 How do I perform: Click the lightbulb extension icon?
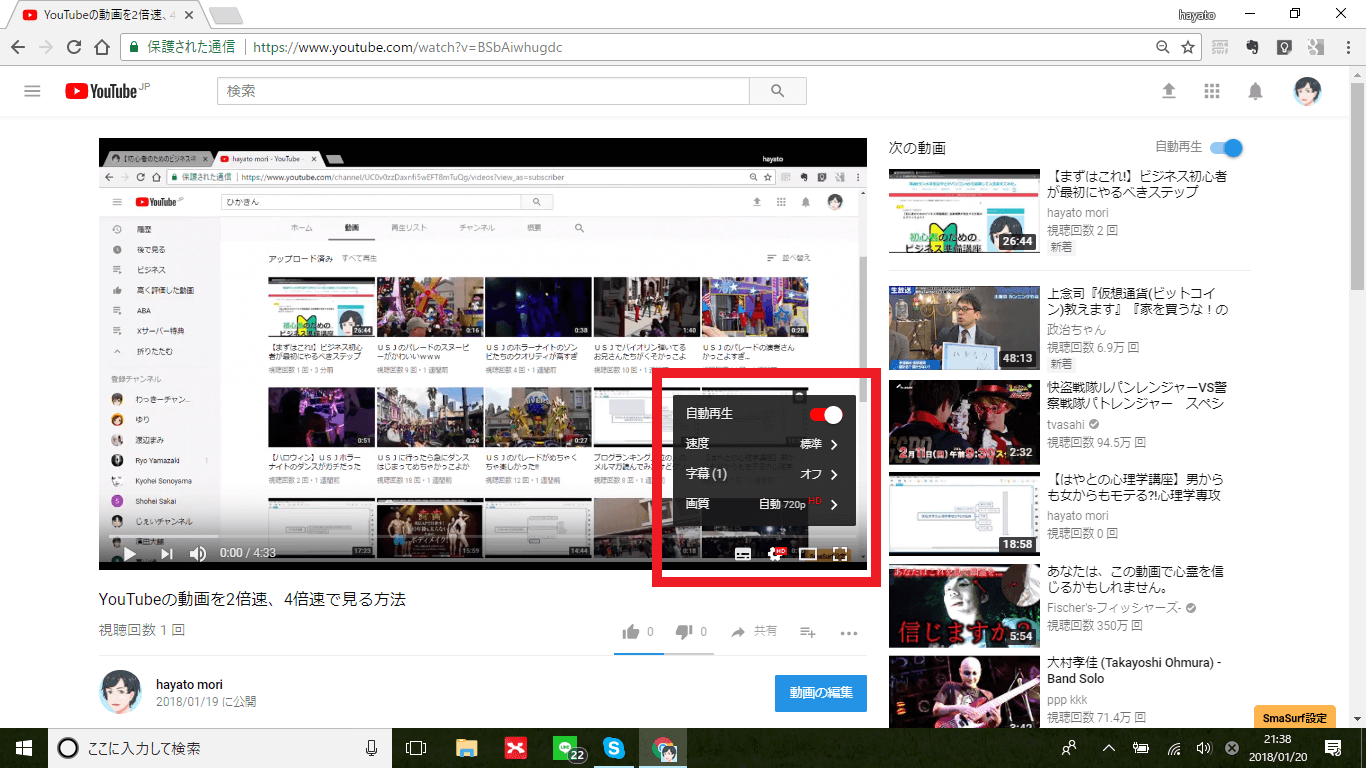click(x=1284, y=47)
